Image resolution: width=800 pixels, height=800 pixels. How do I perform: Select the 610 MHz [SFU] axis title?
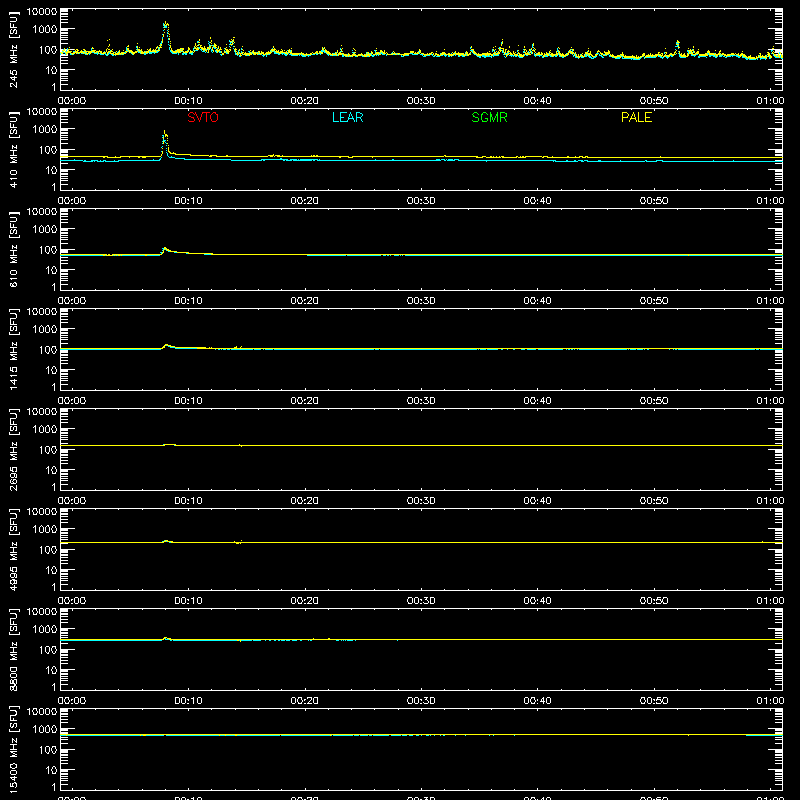tap(14, 249)
